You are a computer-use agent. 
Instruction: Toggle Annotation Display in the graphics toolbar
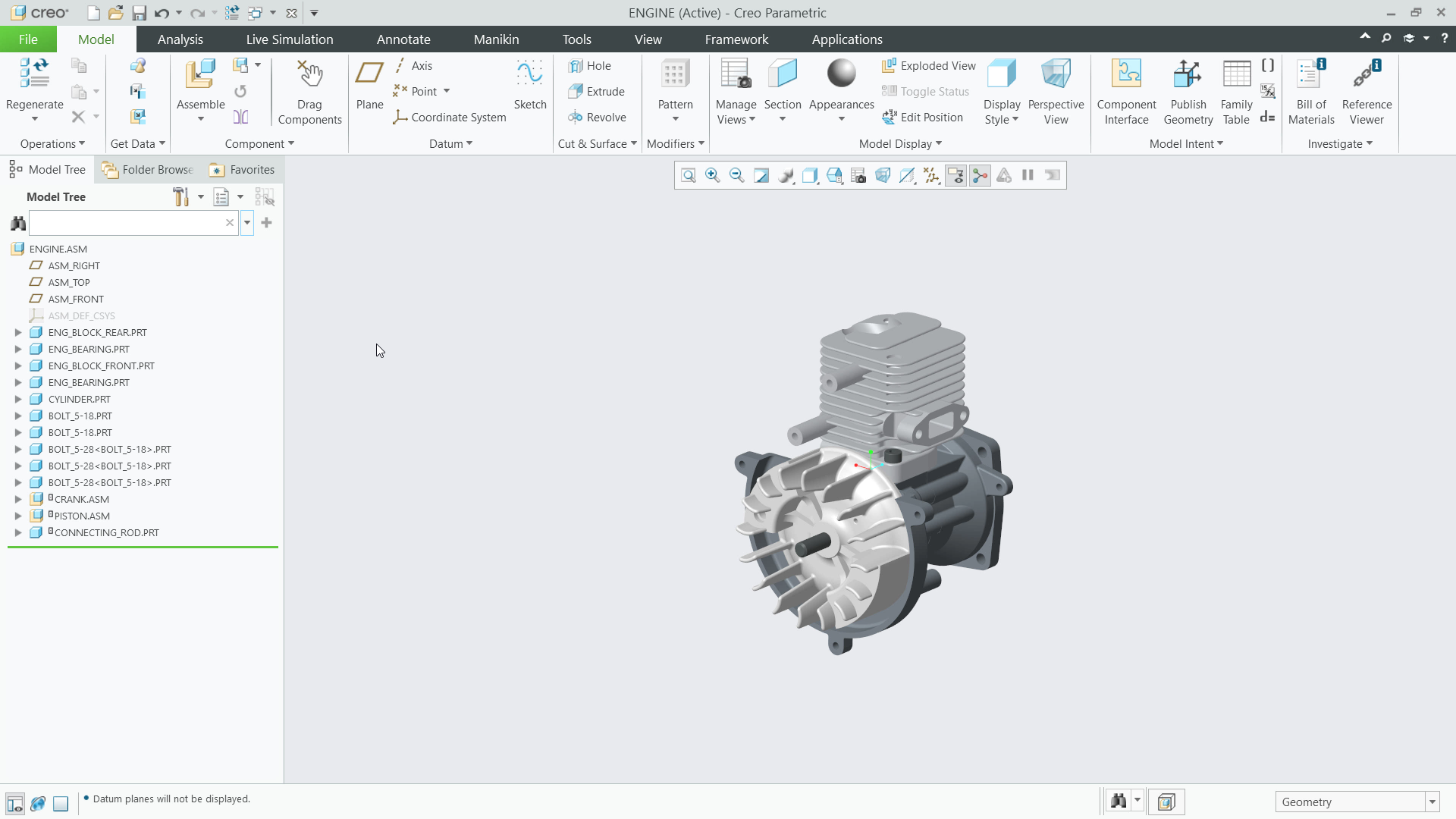(x=955, y=176)
